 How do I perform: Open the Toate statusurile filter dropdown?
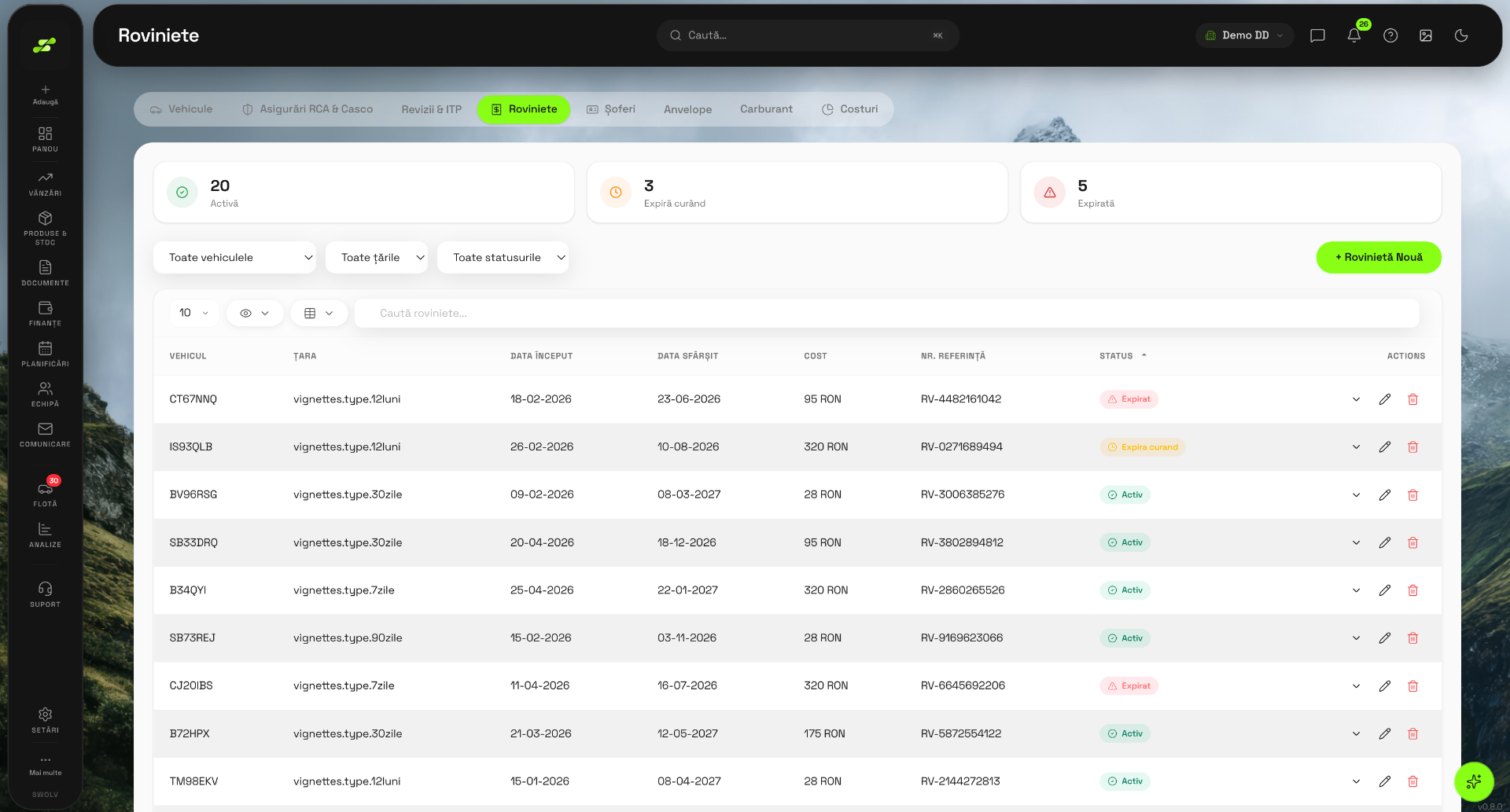click(x=503, y=258)
